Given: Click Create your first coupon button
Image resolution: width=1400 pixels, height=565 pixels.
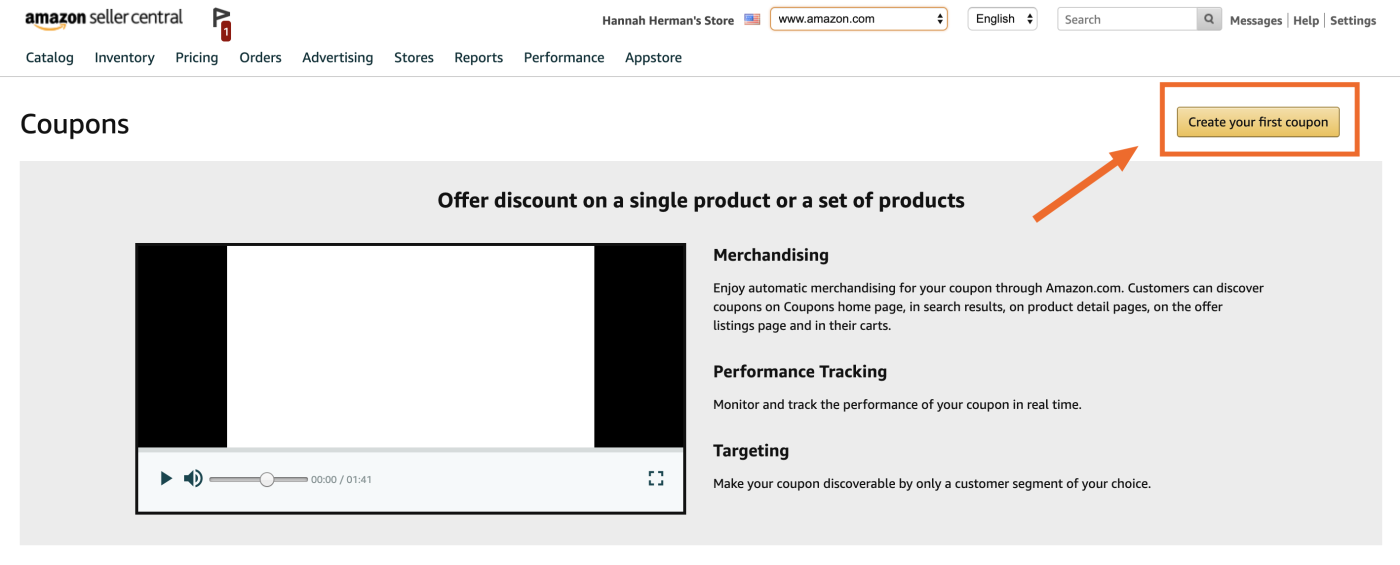Looking at the screenshot, I should tap(1258, 122).
